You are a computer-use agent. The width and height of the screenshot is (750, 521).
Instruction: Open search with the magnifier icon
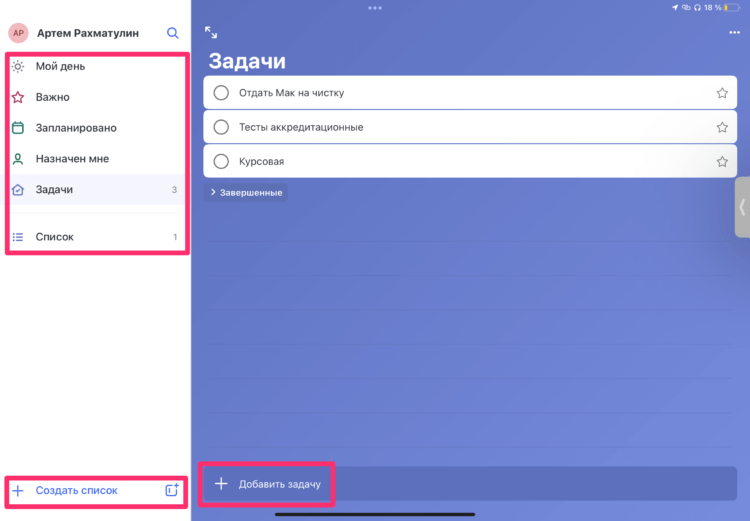click(173, 33)
